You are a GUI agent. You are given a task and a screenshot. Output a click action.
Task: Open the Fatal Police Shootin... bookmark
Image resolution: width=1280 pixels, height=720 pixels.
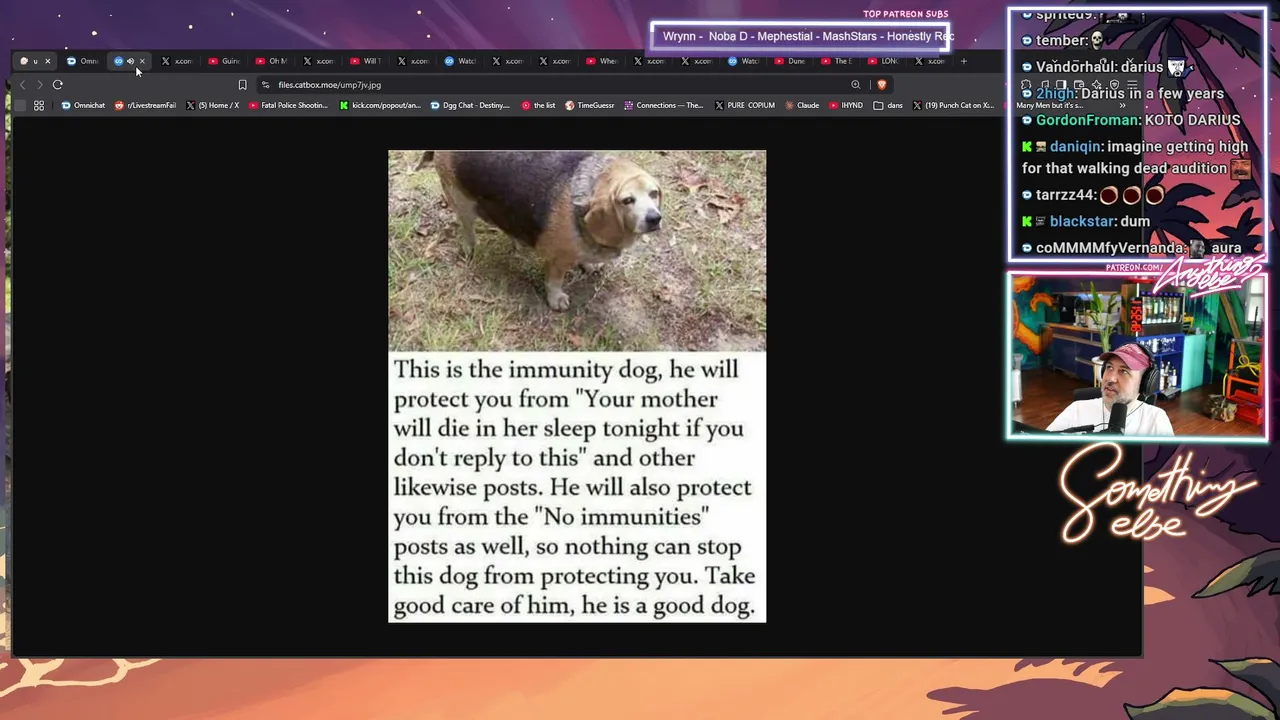[288, 105]
